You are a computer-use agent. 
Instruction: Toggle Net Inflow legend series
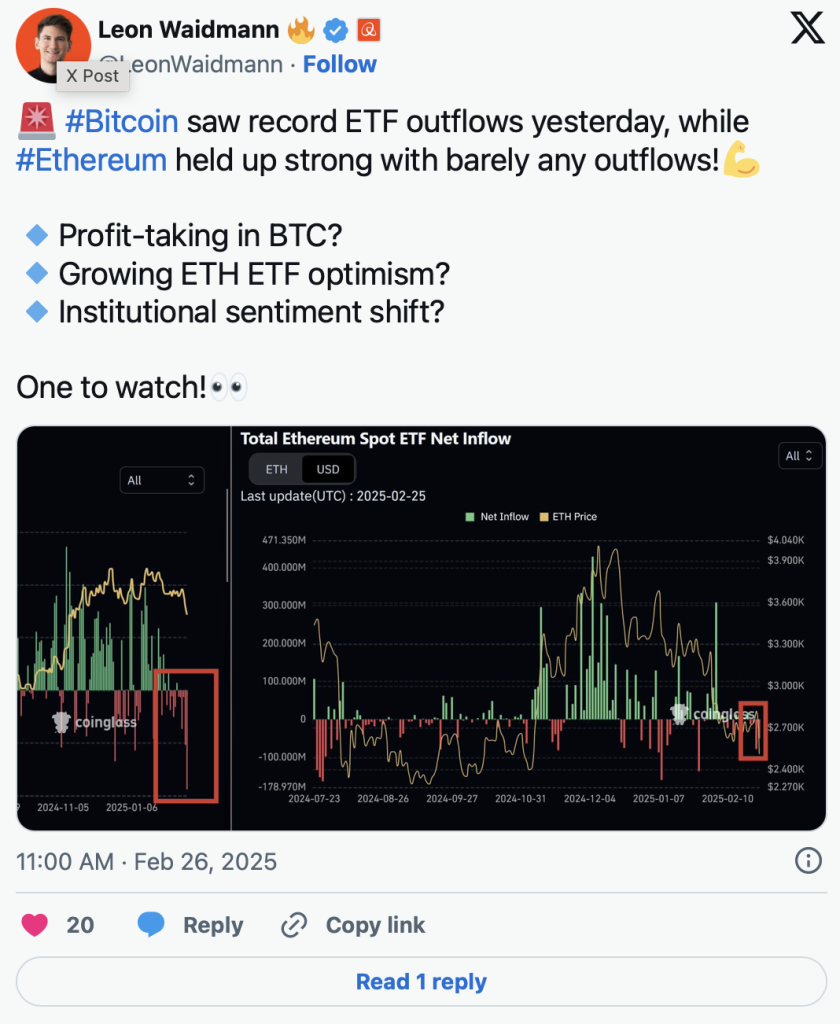(497, 517)
